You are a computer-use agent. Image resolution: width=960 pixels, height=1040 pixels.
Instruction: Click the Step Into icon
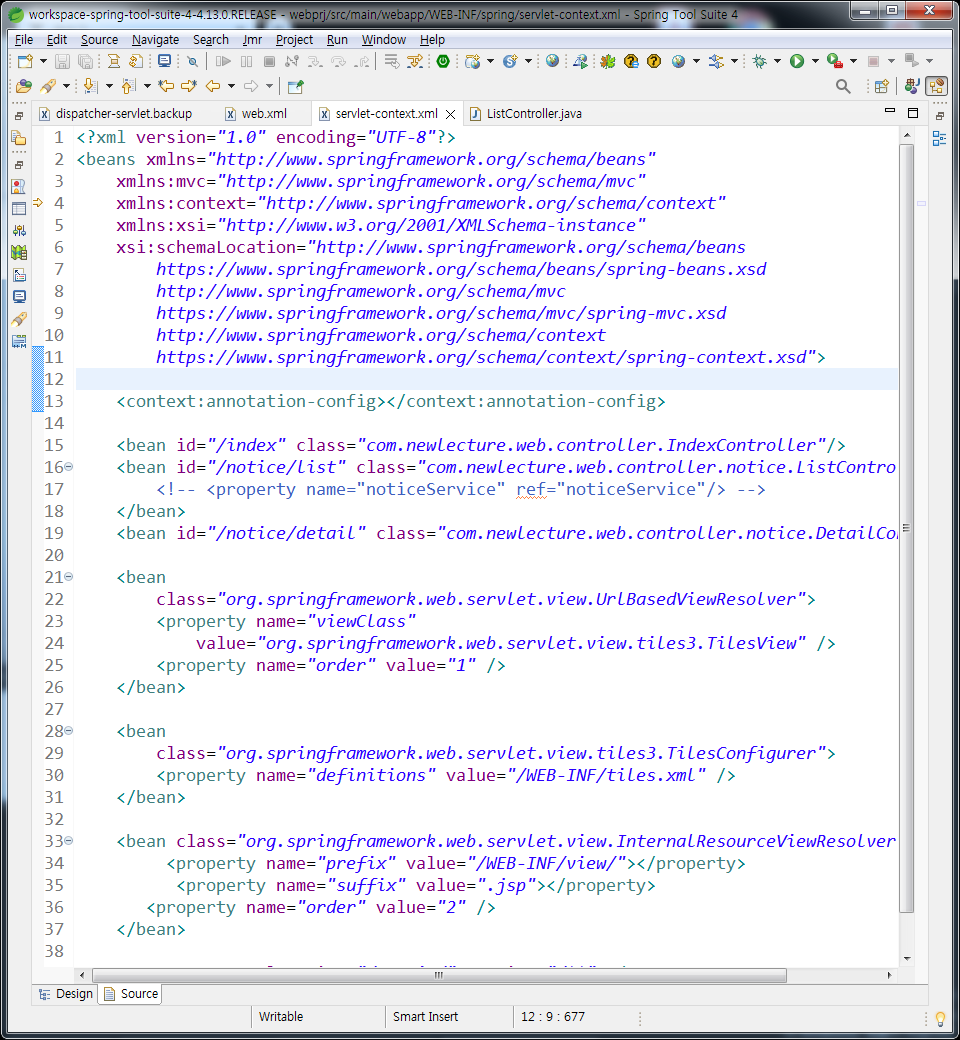coord(315,62)
